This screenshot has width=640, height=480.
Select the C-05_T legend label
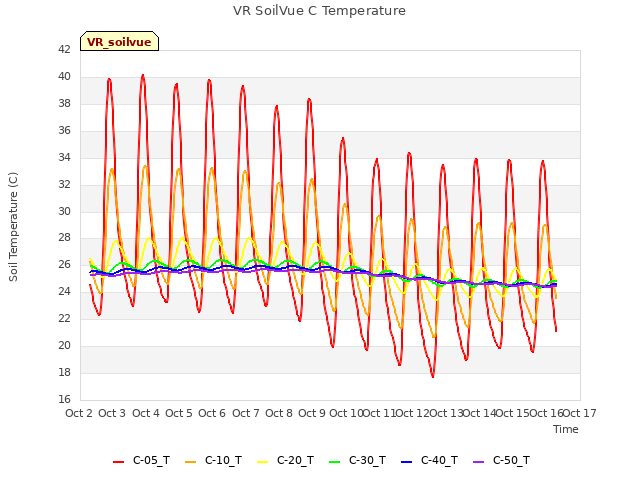click(x=151, y=460)
